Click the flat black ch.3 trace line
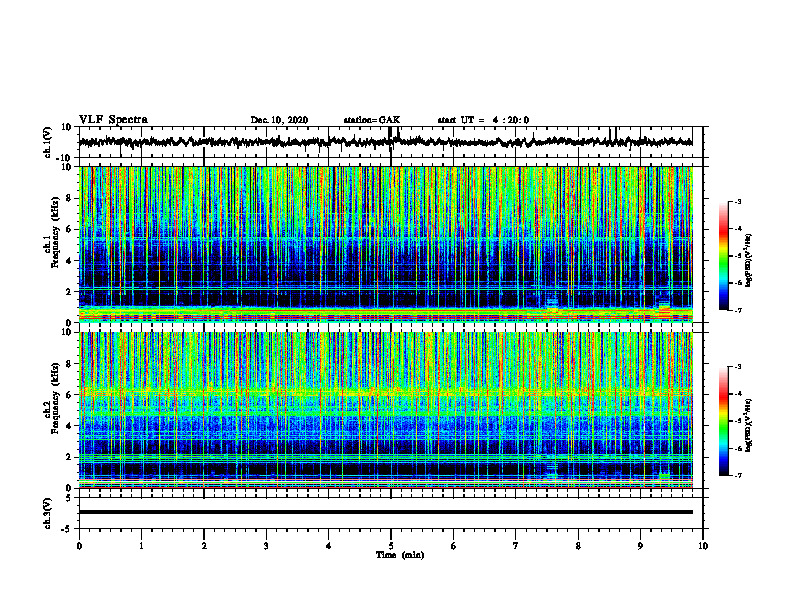792x612 pixels. (386, 512)
